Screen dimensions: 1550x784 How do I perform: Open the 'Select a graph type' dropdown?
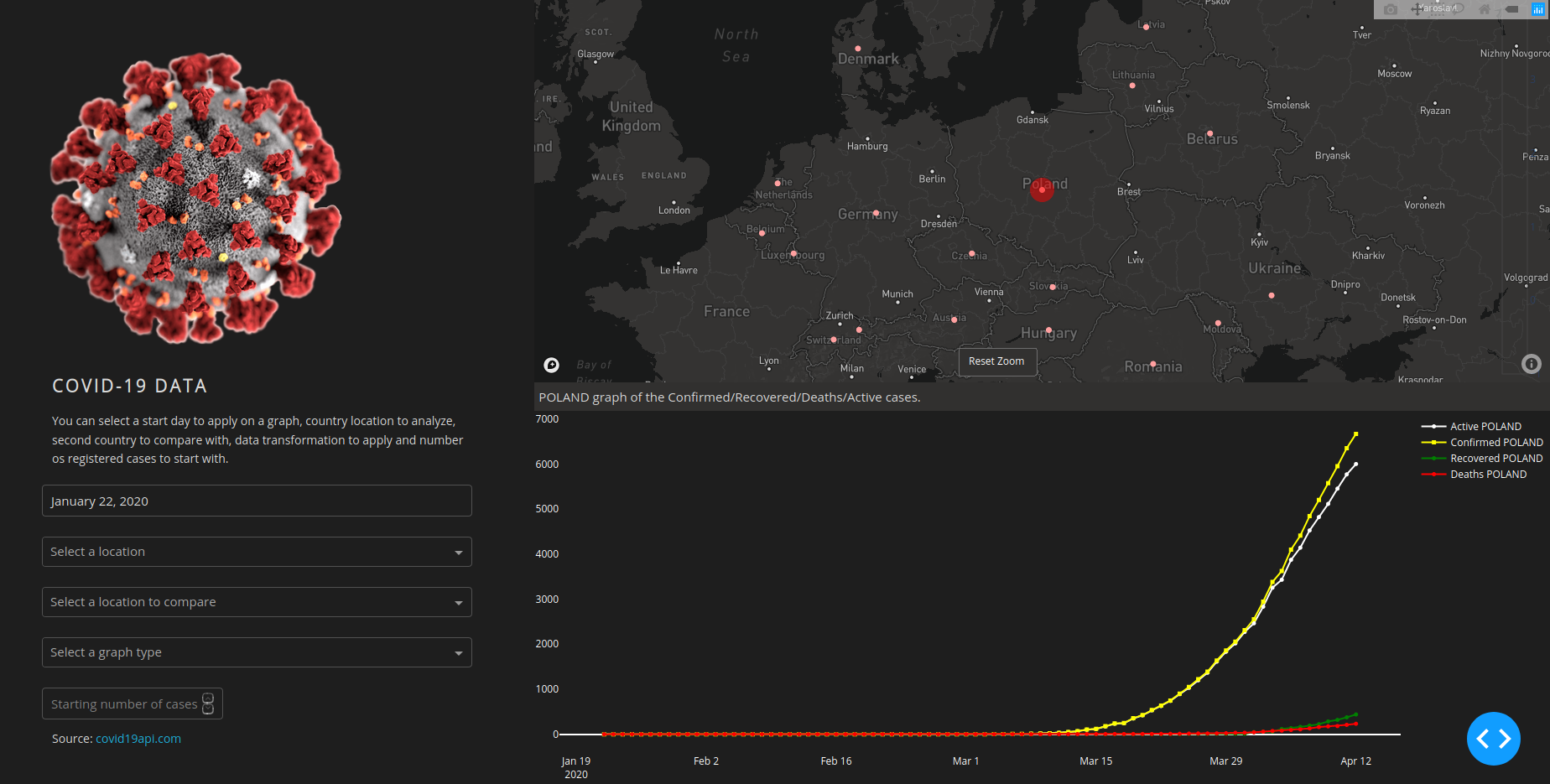point(257,652)
